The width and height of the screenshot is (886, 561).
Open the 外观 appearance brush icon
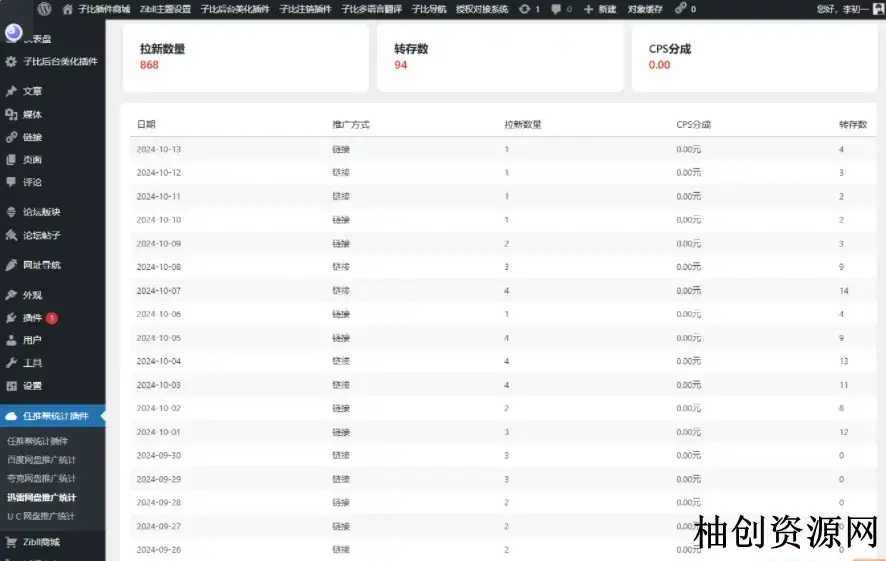pyautogui.click(x=12, y=295)
